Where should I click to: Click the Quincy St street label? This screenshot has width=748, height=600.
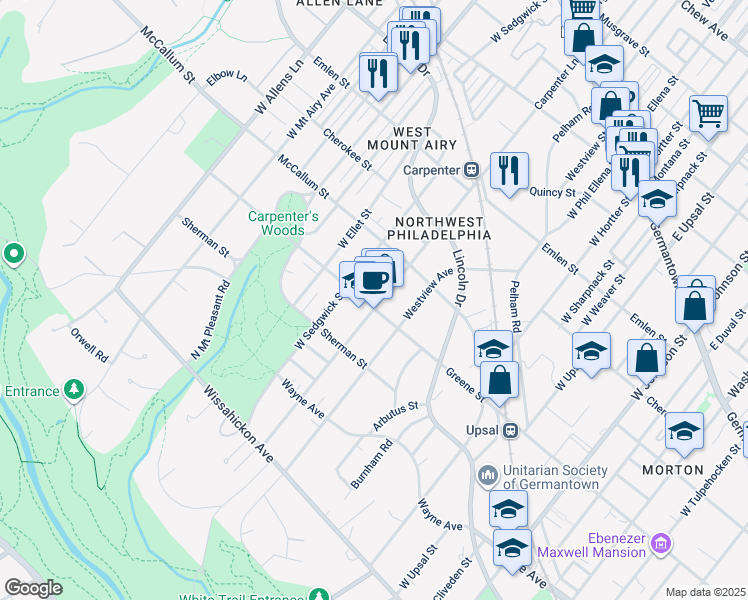tap(552, 192)
